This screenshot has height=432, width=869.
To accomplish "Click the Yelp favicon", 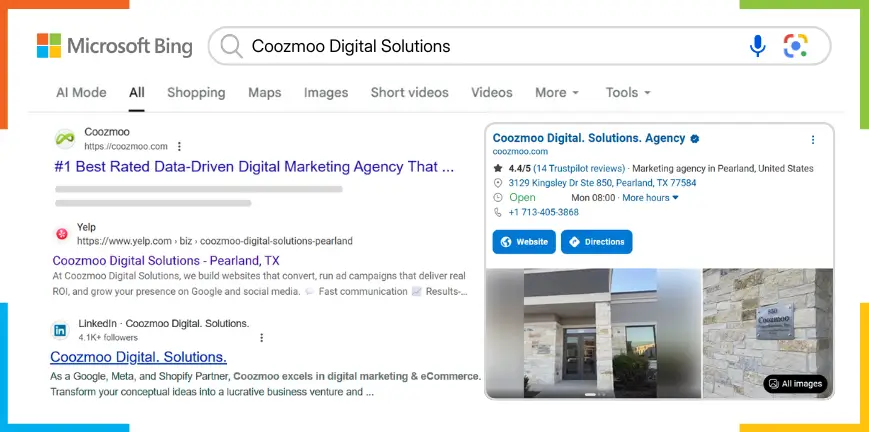I will (62, 234).
